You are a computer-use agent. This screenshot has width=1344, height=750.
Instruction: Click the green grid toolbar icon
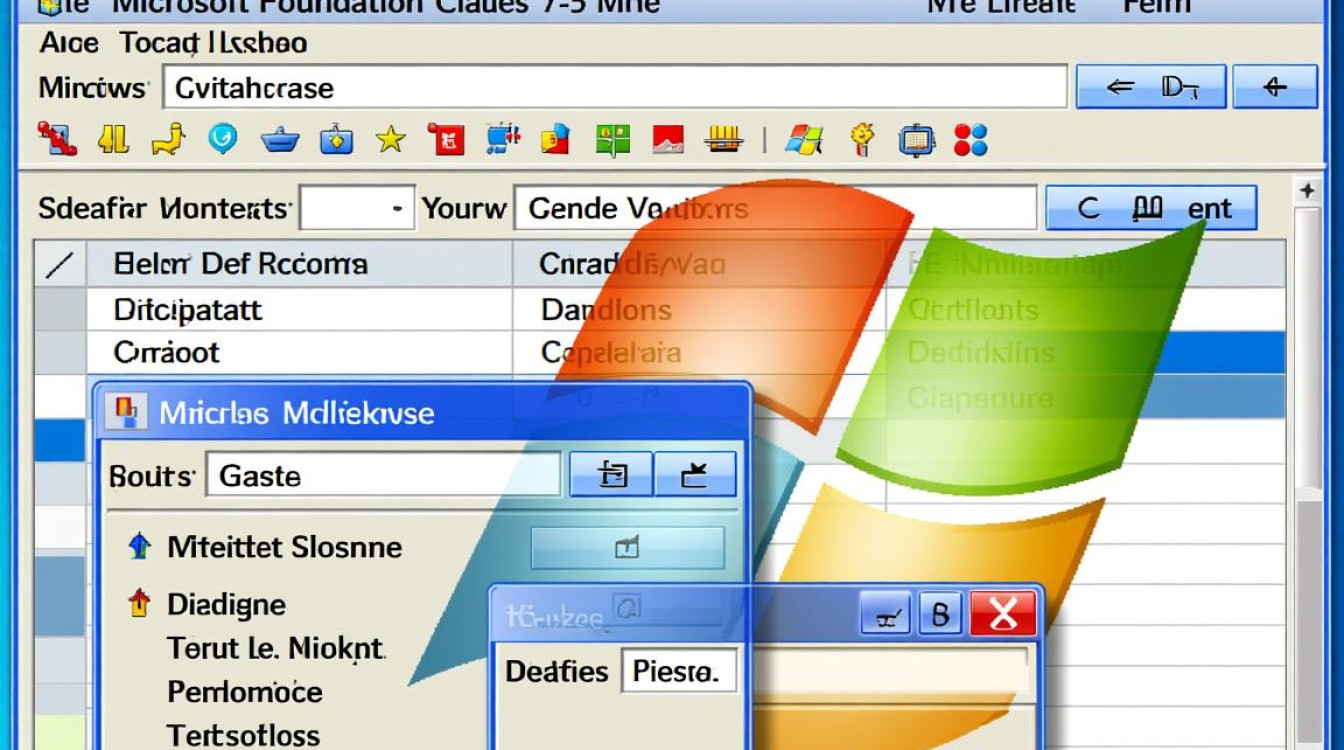pyautogui.click(x=613, y=139)
